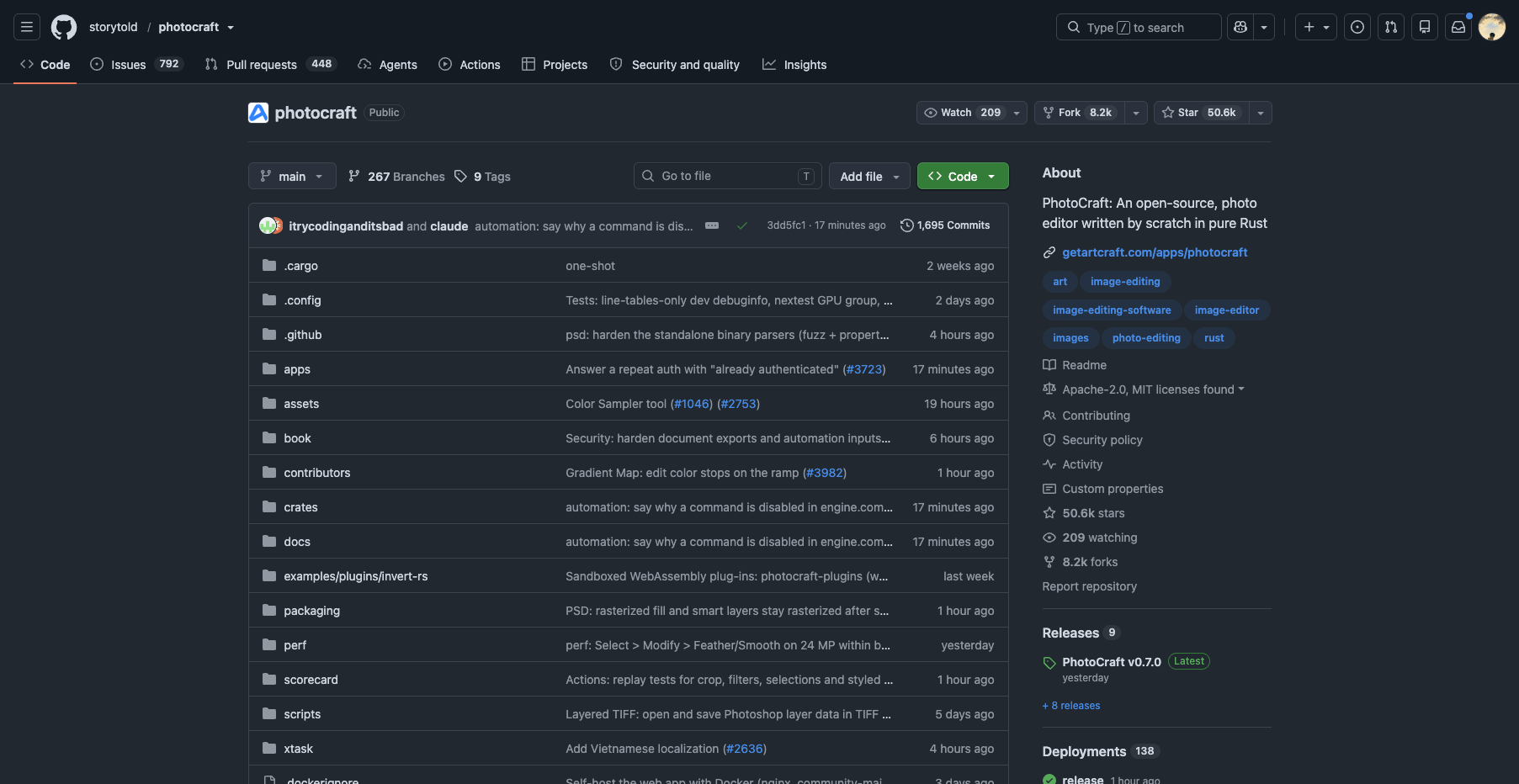
Task: Expand the Star lists dropdown arrow
Action: tap(1261, 113)
